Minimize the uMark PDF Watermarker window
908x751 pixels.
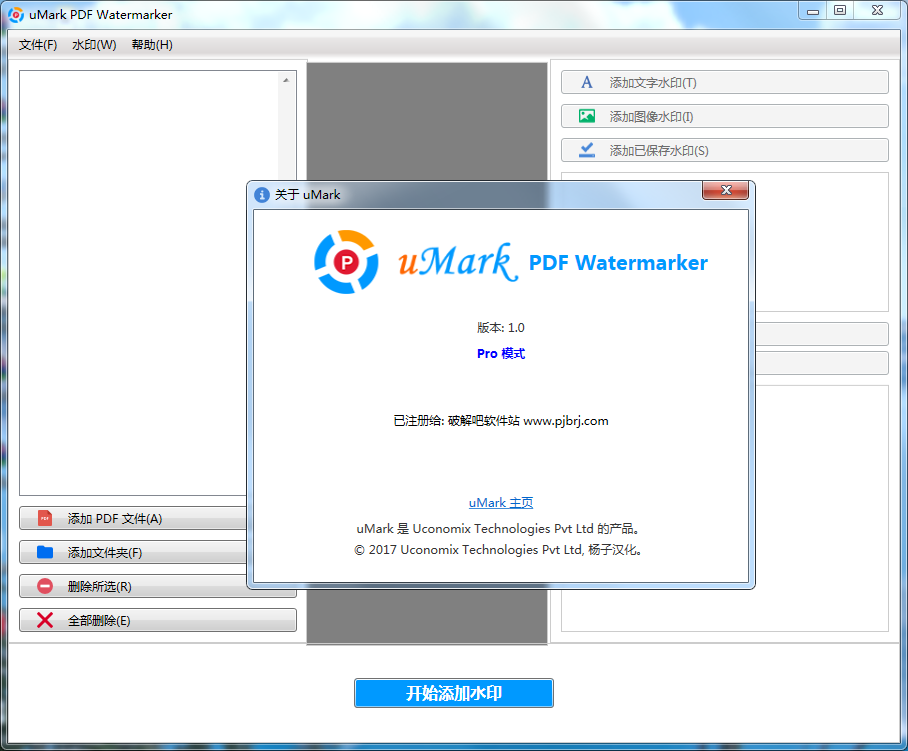coord(812,11)
